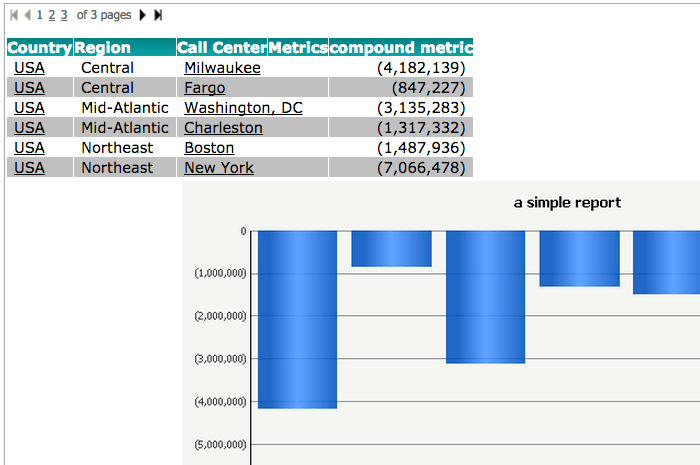Open USA link in New York row
Viewport: 700px width, 465px height.
[x=29, y=168]
